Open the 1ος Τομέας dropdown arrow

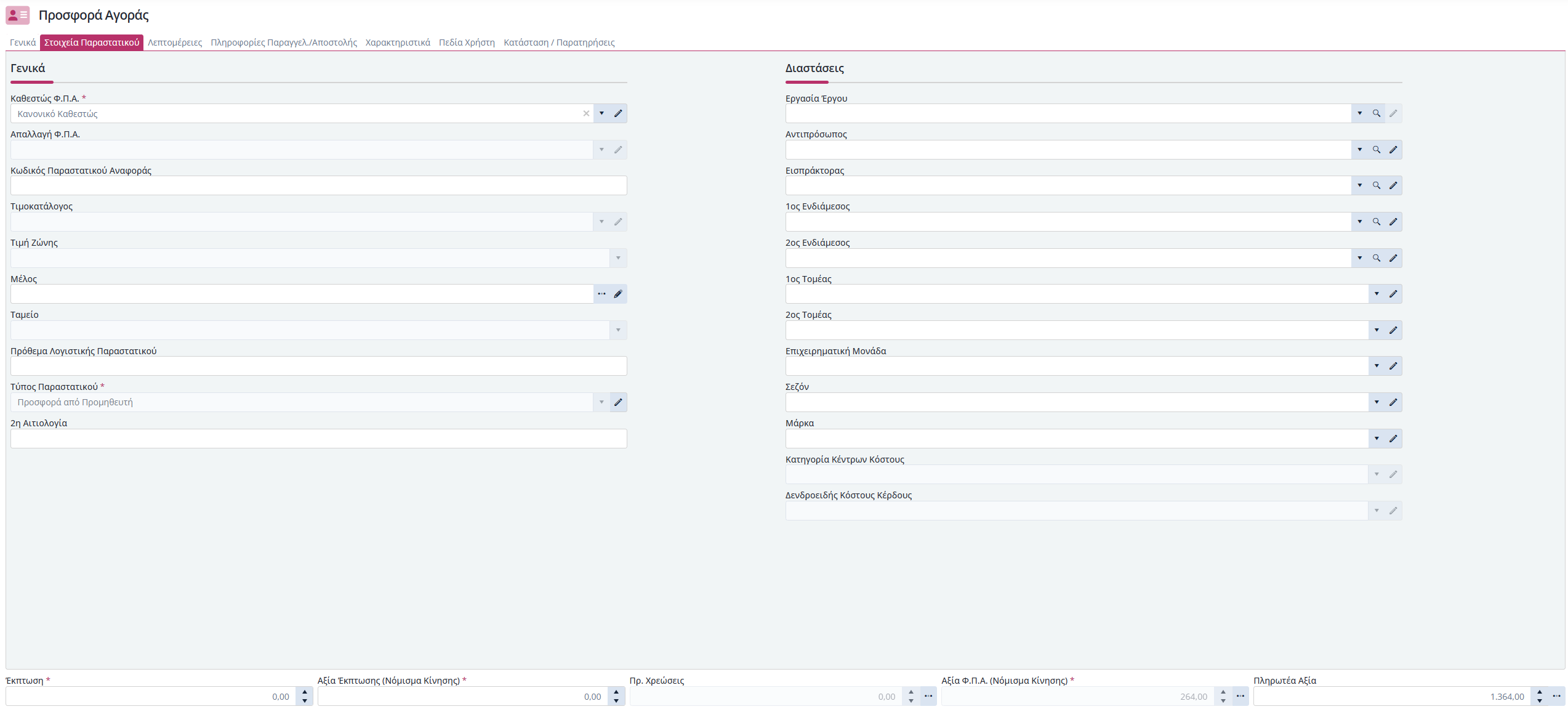1377,294
